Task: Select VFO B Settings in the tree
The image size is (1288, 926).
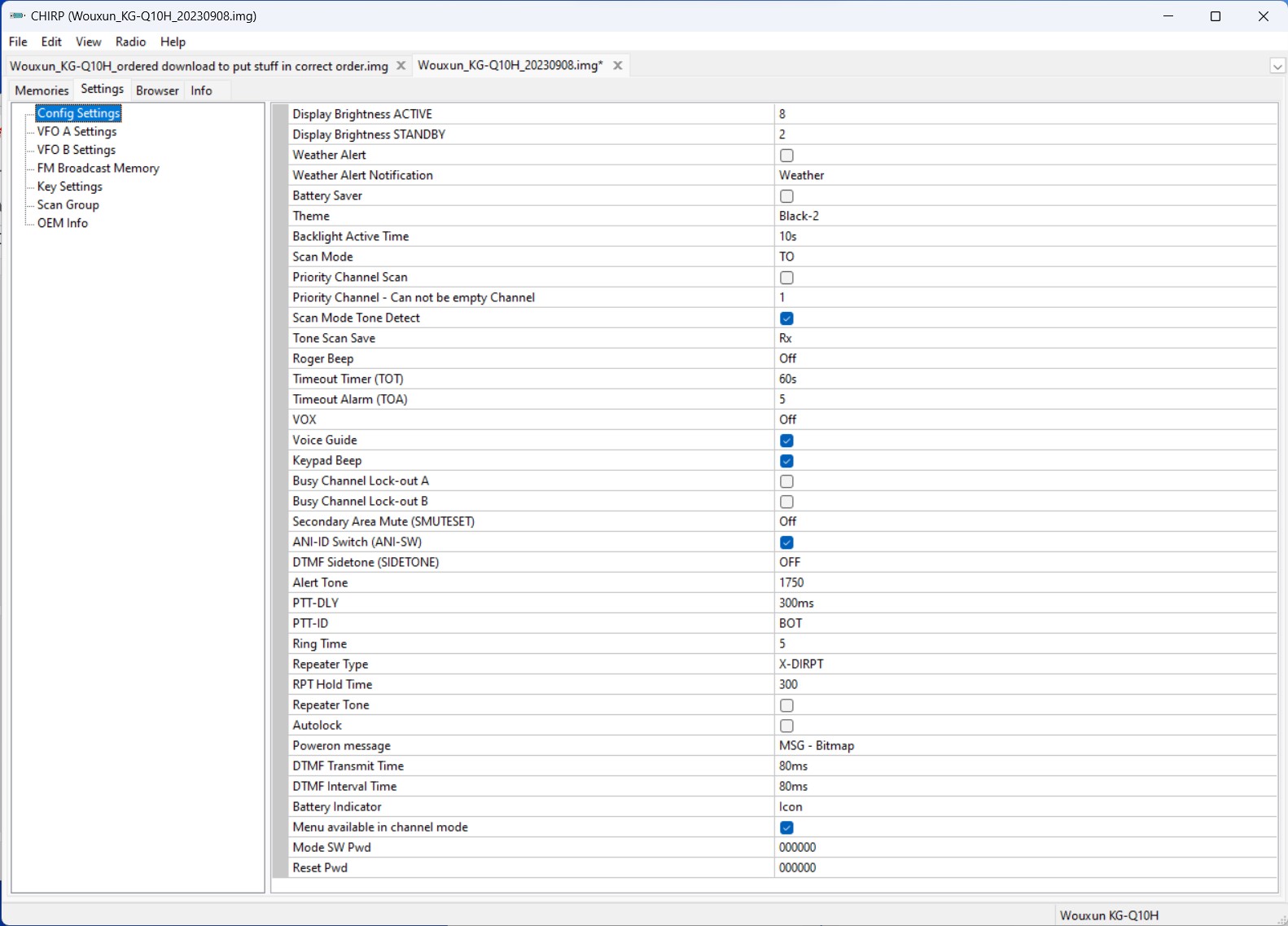Action: point(77,150)
